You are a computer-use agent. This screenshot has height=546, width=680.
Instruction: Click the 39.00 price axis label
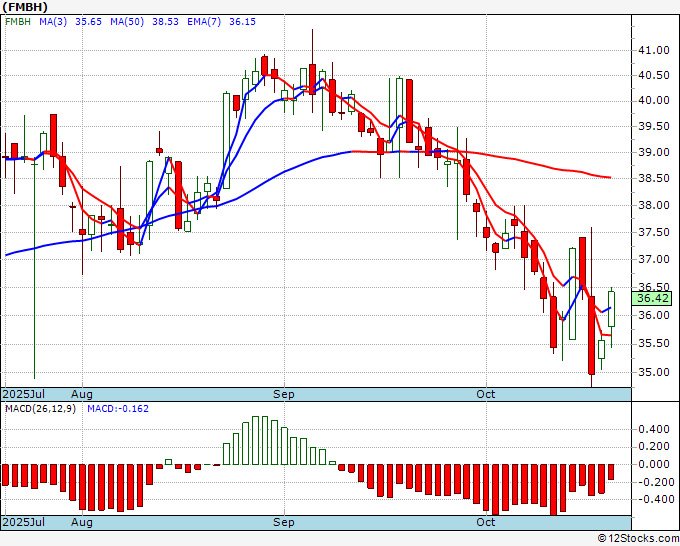654,153
